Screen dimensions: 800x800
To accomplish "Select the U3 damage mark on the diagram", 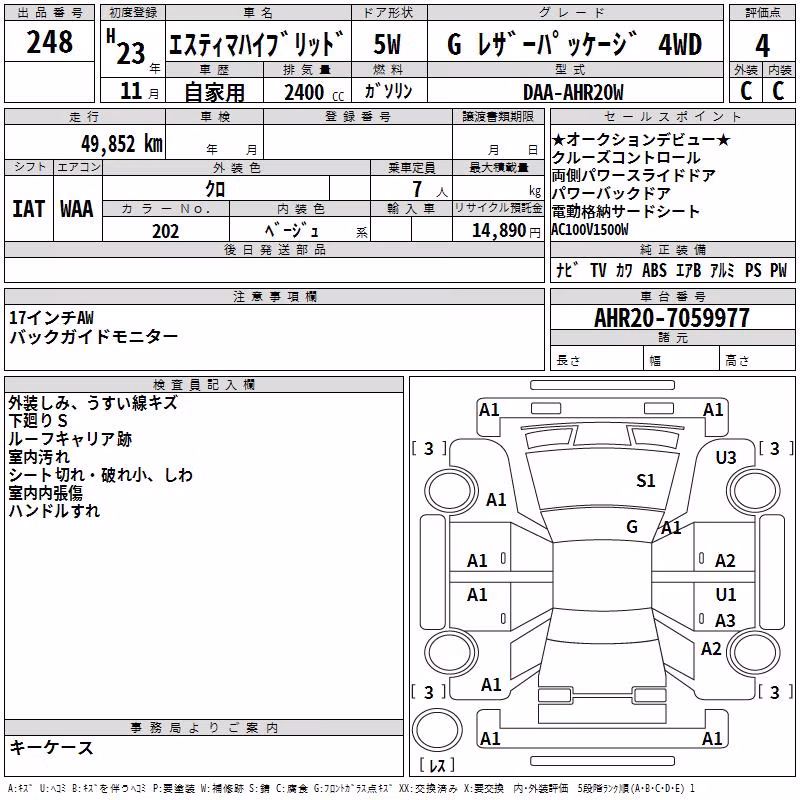I will click(x=726, y=458).
